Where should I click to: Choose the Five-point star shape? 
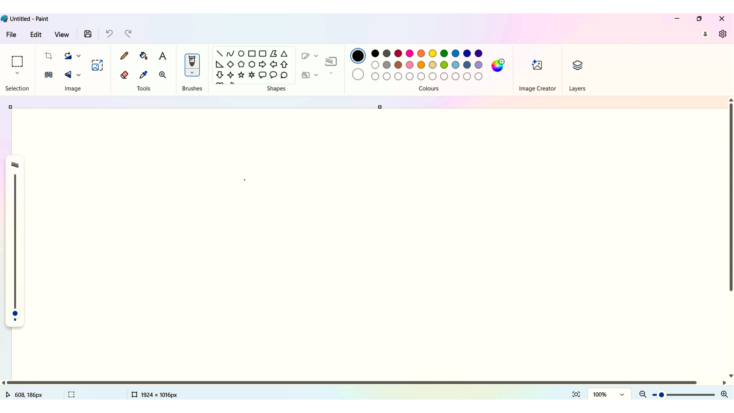coord(241,74)
